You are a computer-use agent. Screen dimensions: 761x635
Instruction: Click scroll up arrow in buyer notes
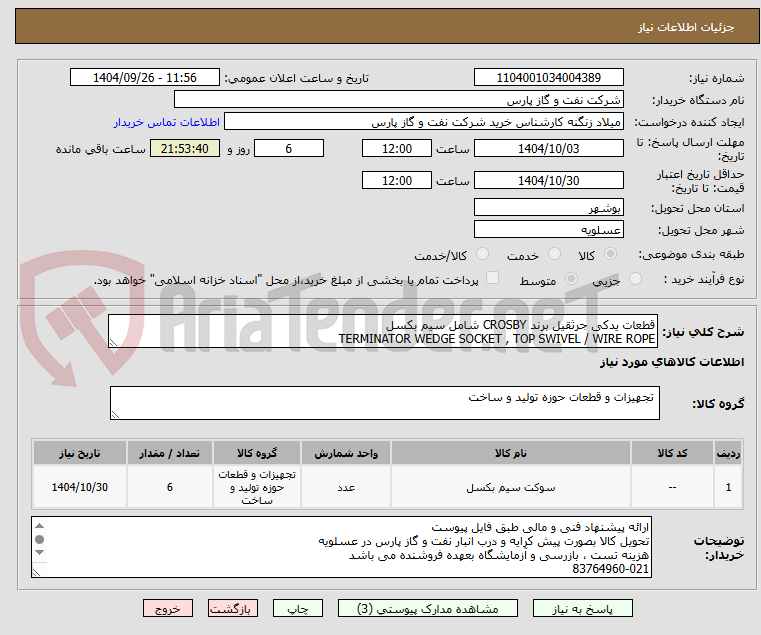tap(40, 526)
